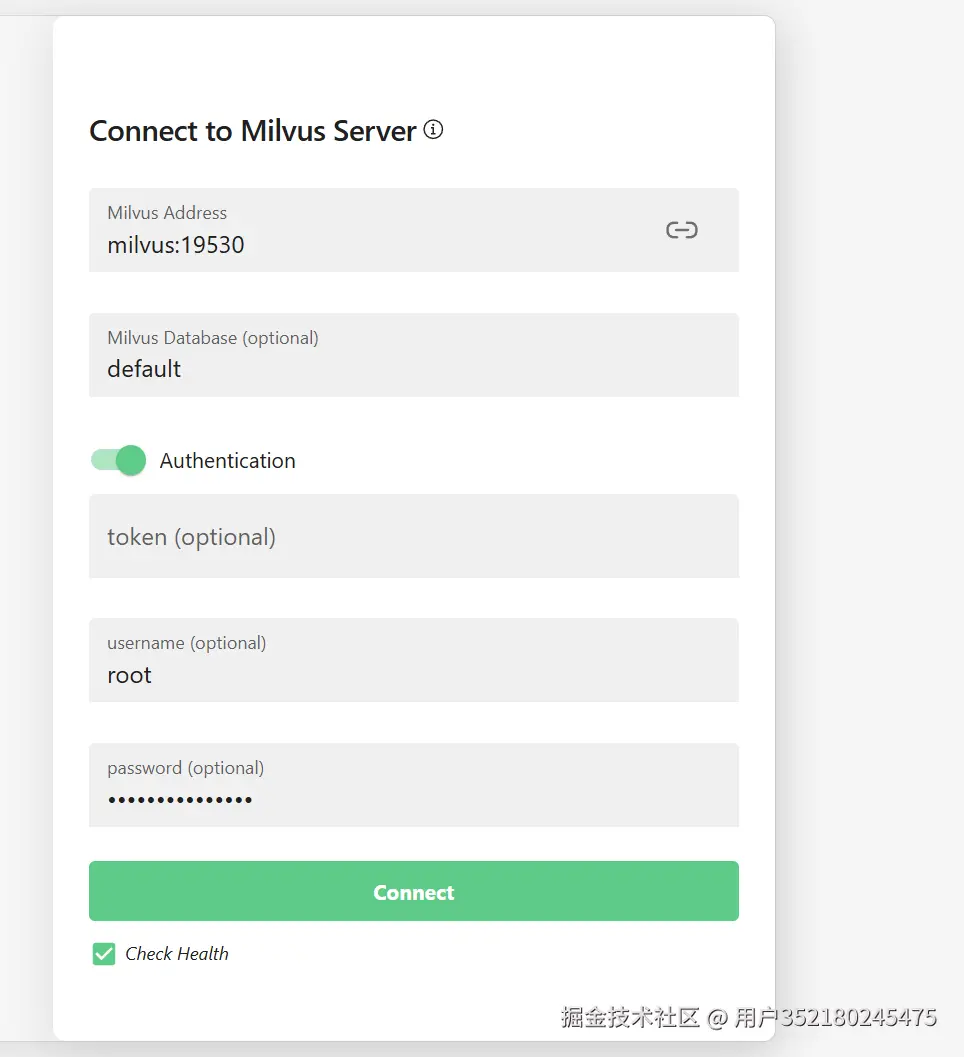Click the info icon beside the heading

click(433, 130)
